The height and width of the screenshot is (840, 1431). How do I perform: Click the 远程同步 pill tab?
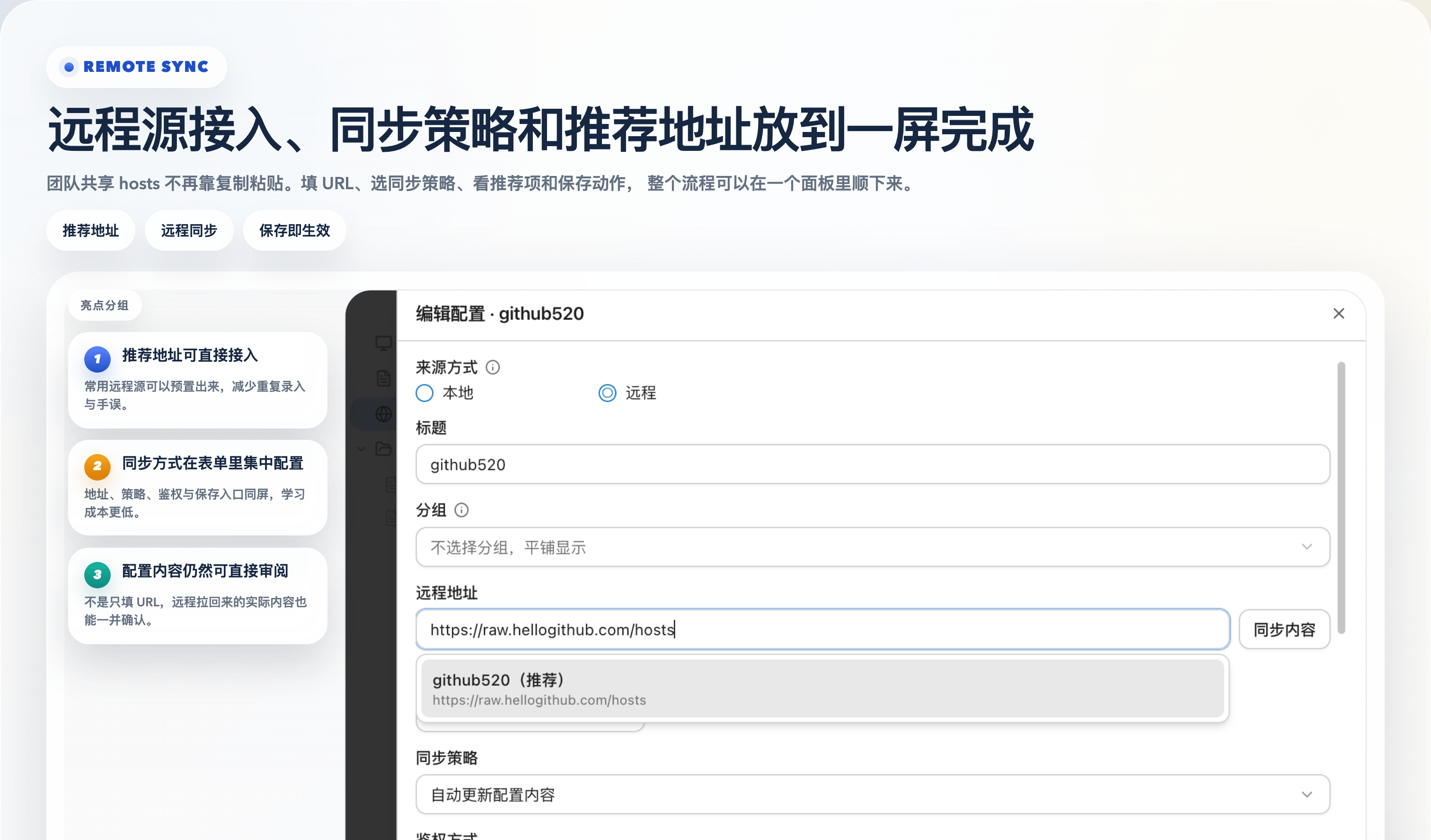tap(189, 230)
